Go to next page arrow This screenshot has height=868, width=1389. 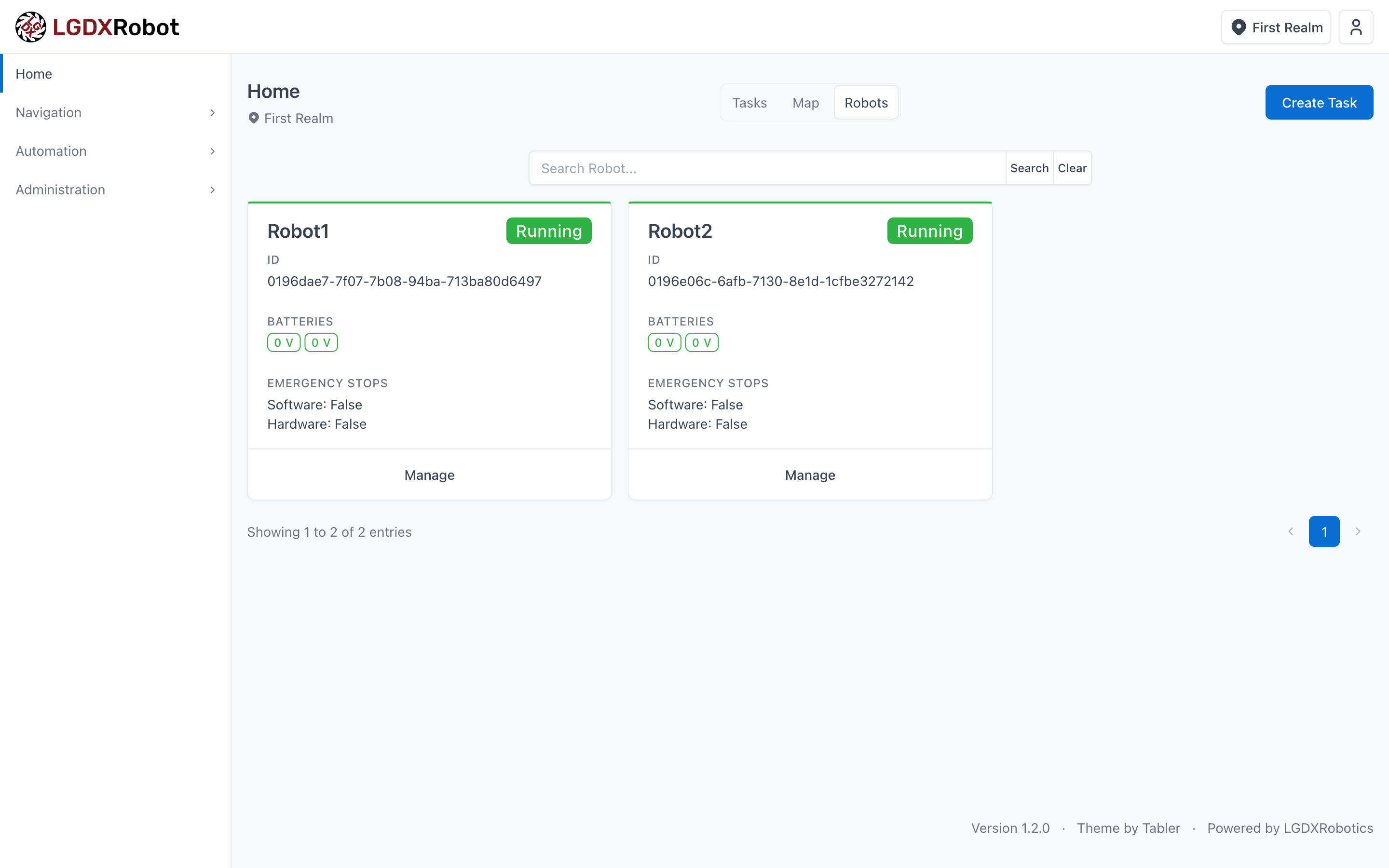pyautogui.click(x=1358, y=531)
